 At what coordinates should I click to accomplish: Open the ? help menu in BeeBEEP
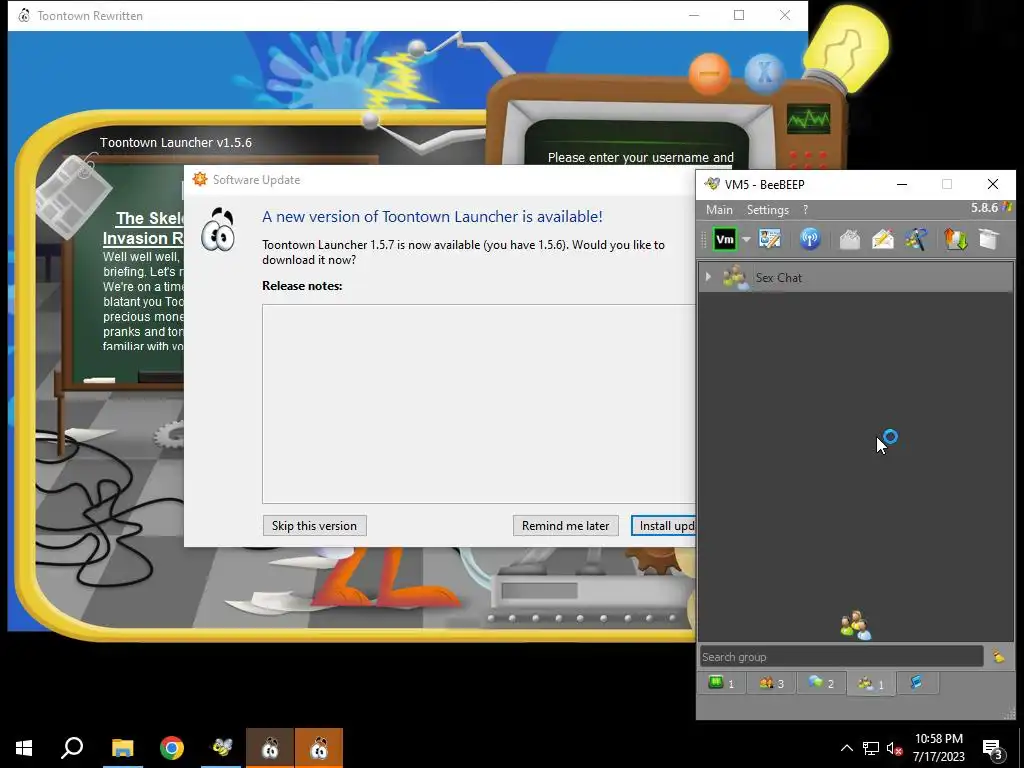tap(805, 210)
